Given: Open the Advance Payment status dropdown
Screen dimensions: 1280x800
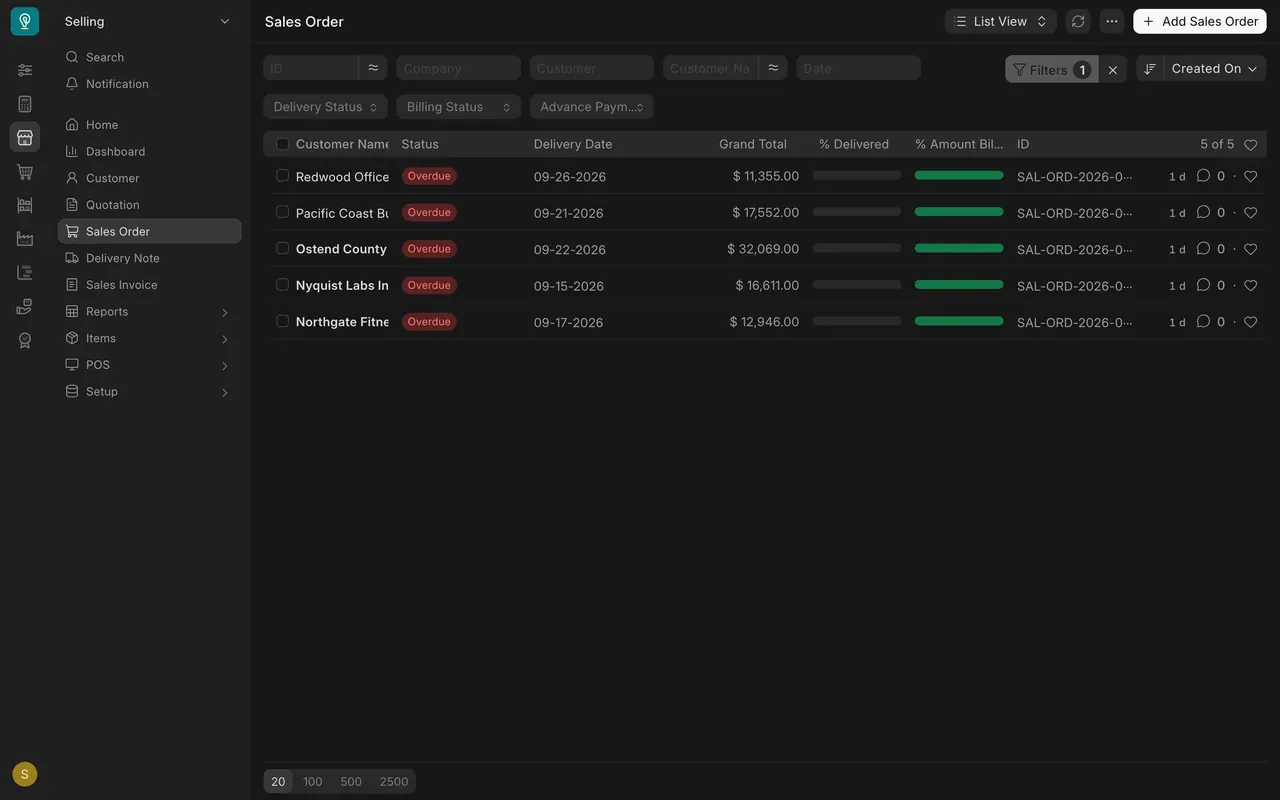Looking at the screenshot, I should coord(591,107).
